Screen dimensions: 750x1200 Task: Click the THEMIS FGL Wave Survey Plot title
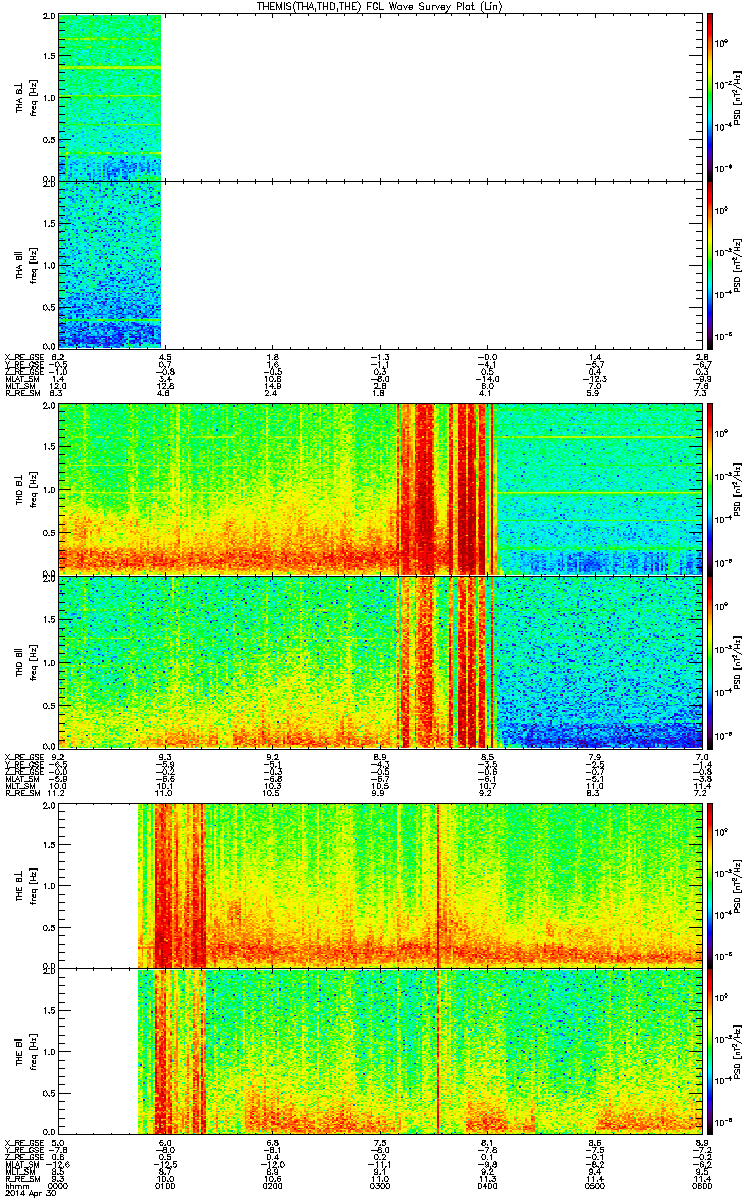point(379,6)
